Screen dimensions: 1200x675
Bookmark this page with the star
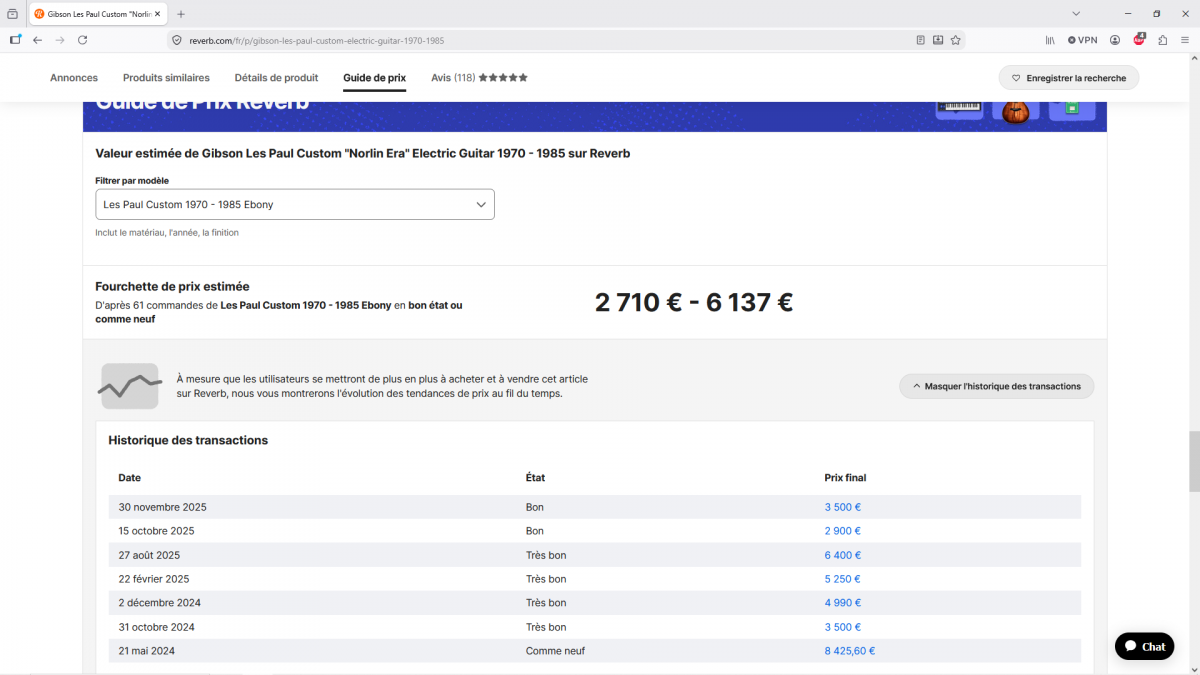tap(955, 40)
